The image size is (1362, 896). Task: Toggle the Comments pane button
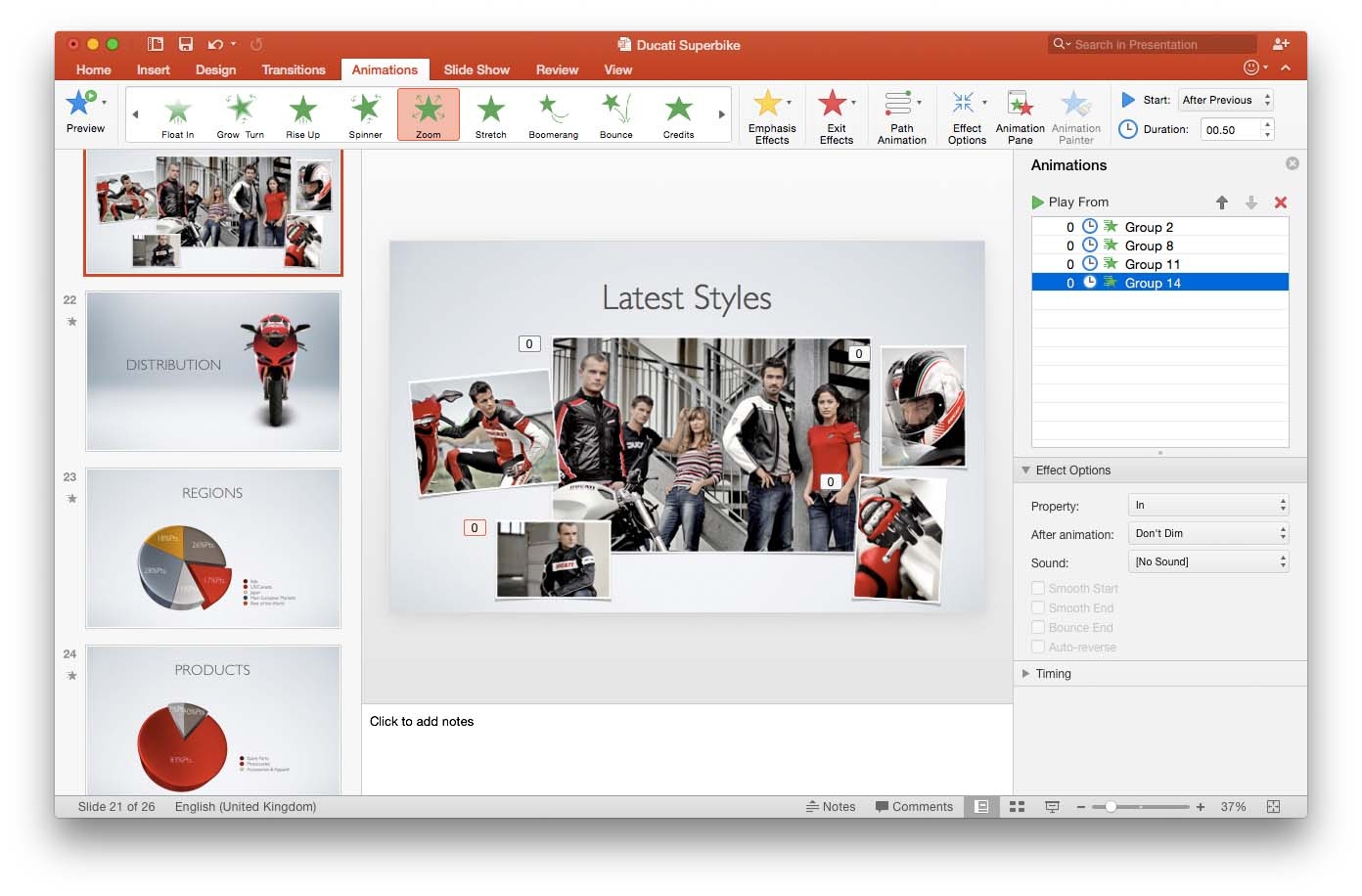[x=914, y=807]
